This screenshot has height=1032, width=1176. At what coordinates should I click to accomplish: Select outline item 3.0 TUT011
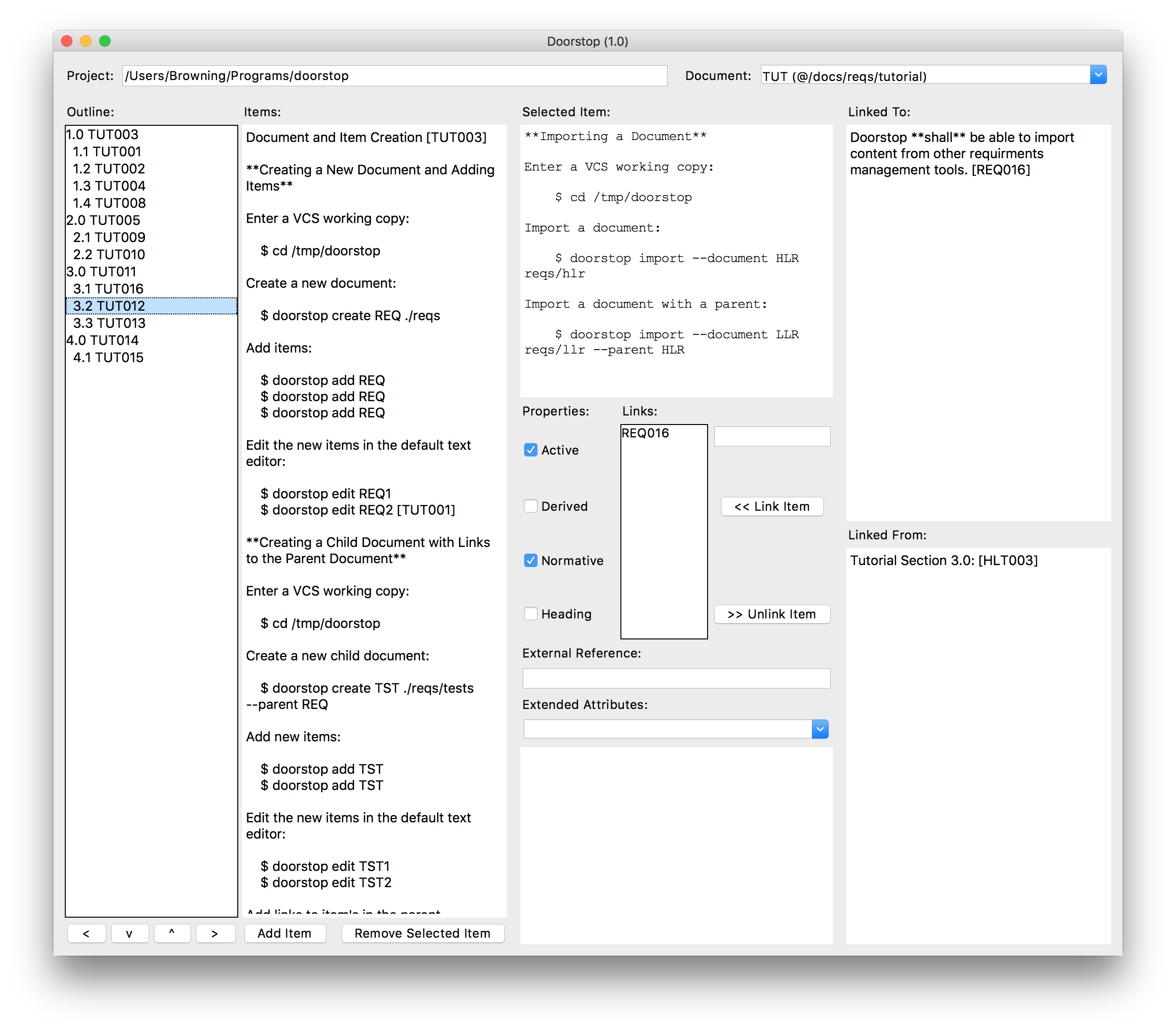(x=152, y=272)
